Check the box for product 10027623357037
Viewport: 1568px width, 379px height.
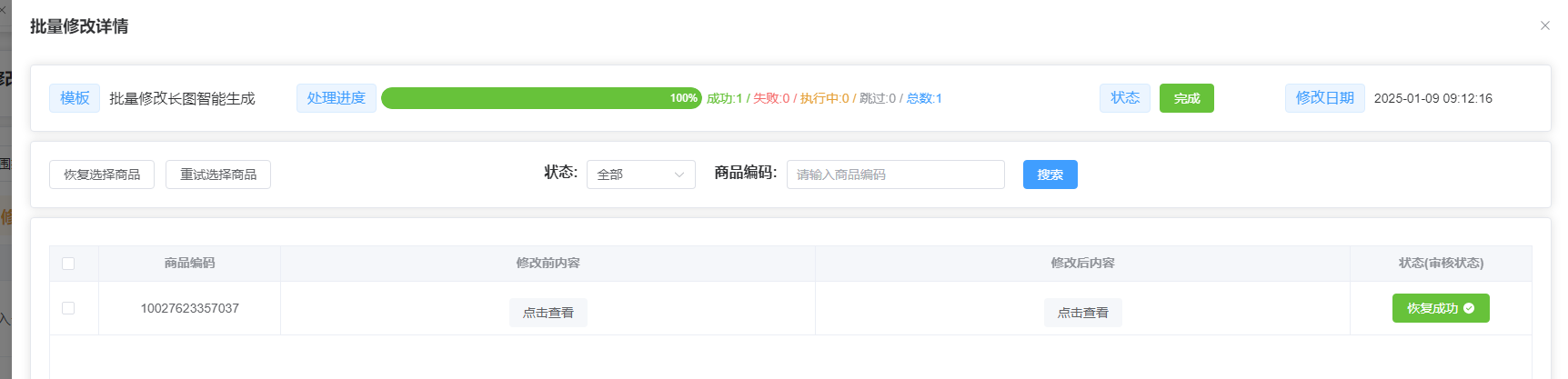click(68, 308)
